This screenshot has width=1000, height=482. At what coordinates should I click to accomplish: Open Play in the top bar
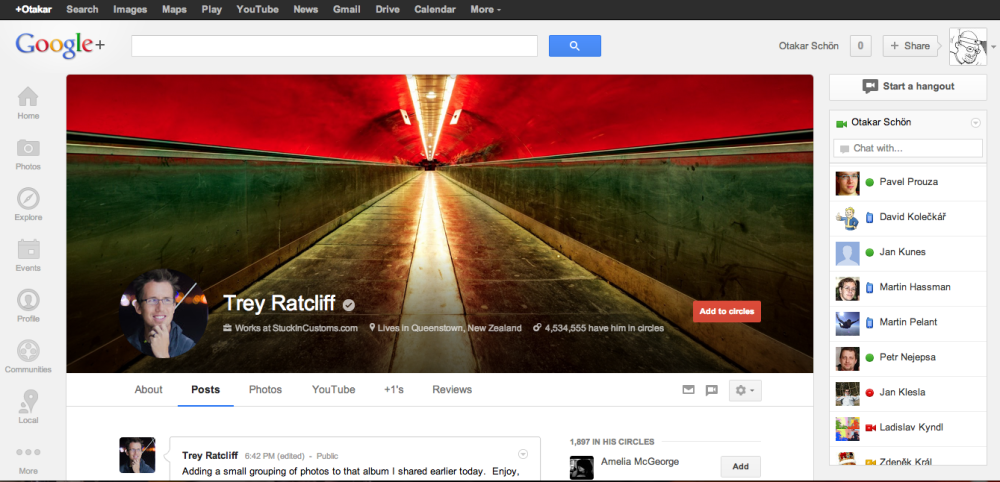212,10
